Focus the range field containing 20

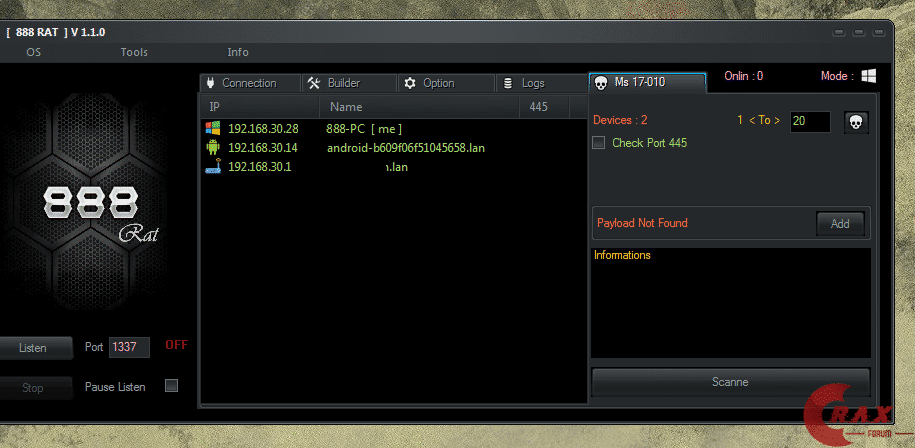coord(810,121)
